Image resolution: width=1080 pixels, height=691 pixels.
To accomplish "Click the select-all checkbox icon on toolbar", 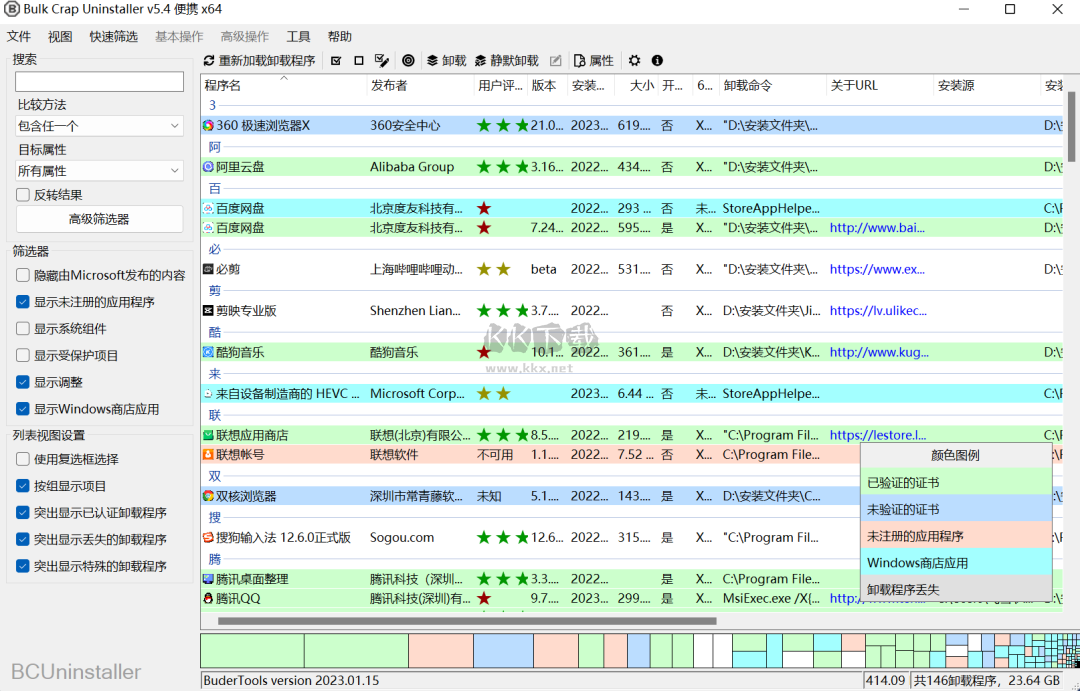I will (x=336, y=60).
